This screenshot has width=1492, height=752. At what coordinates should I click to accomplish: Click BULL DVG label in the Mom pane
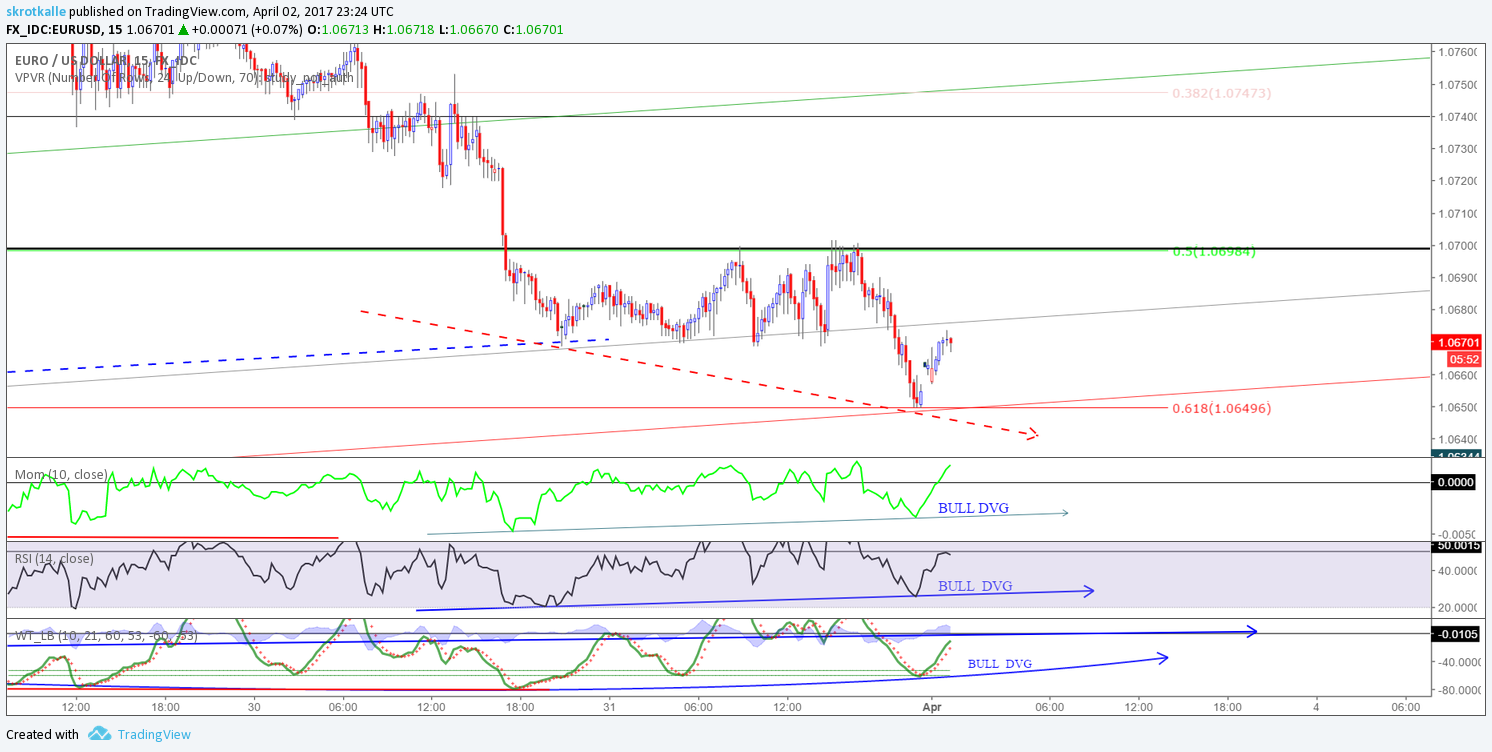click(973, 508)
